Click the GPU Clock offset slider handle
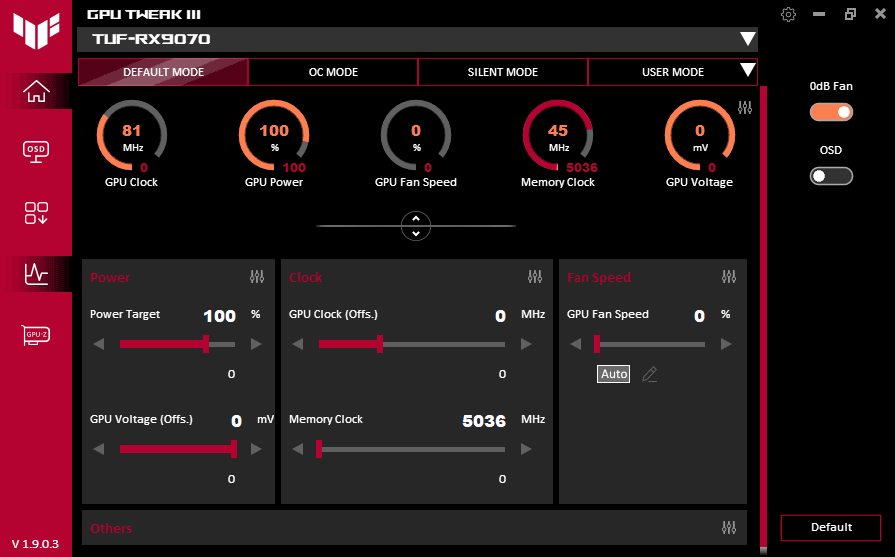The height and width of the screenshot is (557, 895). [x=380, y=344]
